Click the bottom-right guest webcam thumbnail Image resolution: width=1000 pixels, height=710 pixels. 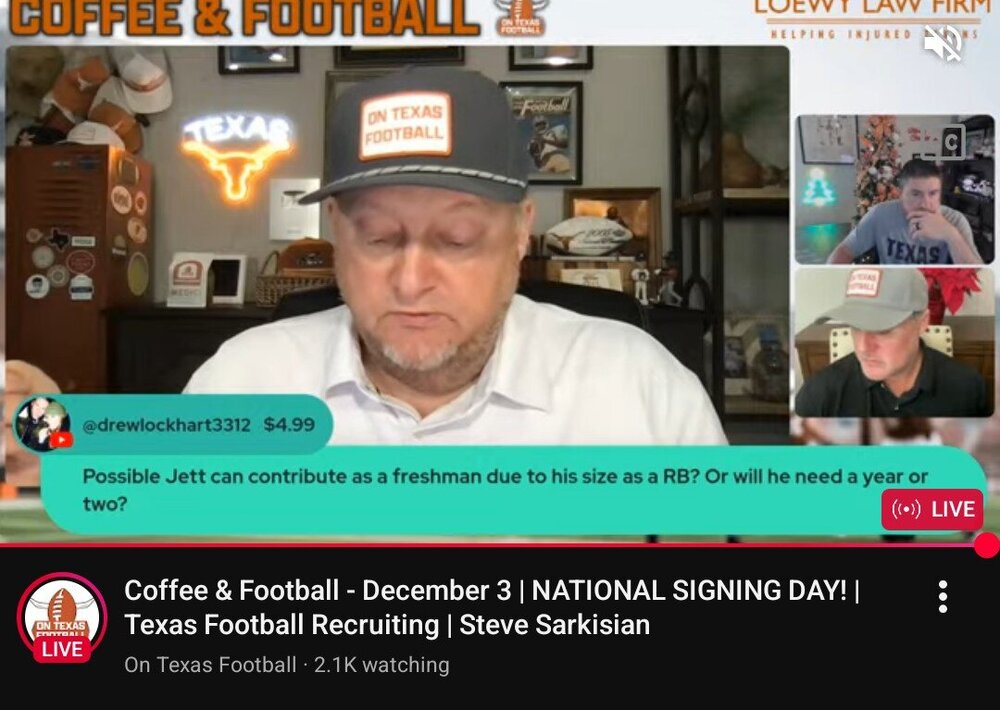894,342
